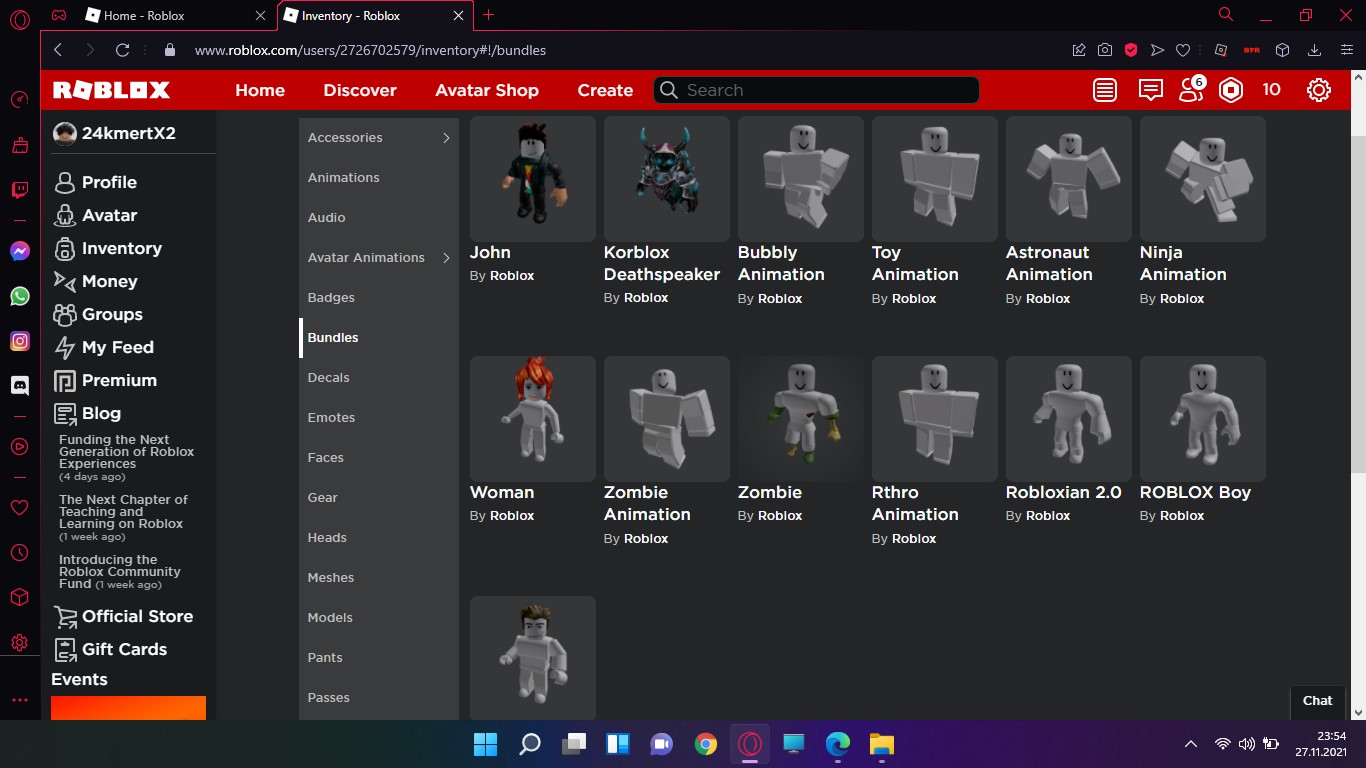Screen dimensions: 1366x768
Task: Reload the page with the refresh button
Action: coord(122,50)
